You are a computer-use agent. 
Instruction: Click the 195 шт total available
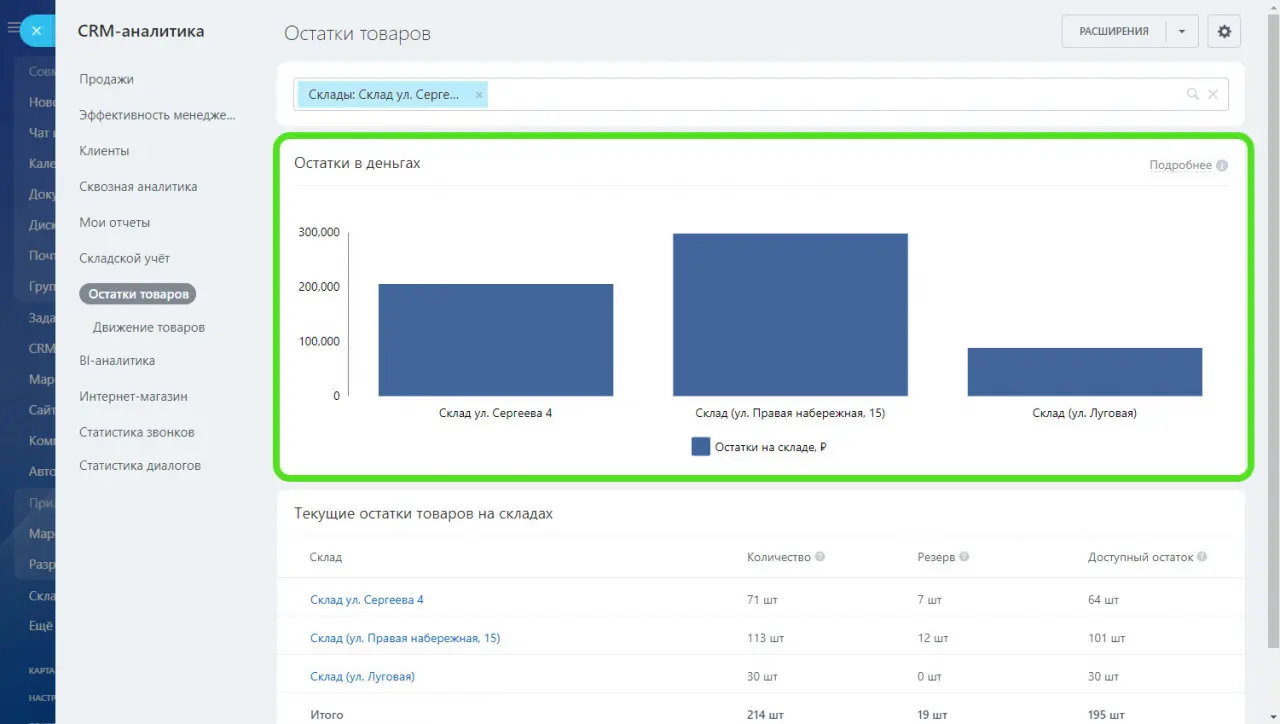pos(1107,715)
